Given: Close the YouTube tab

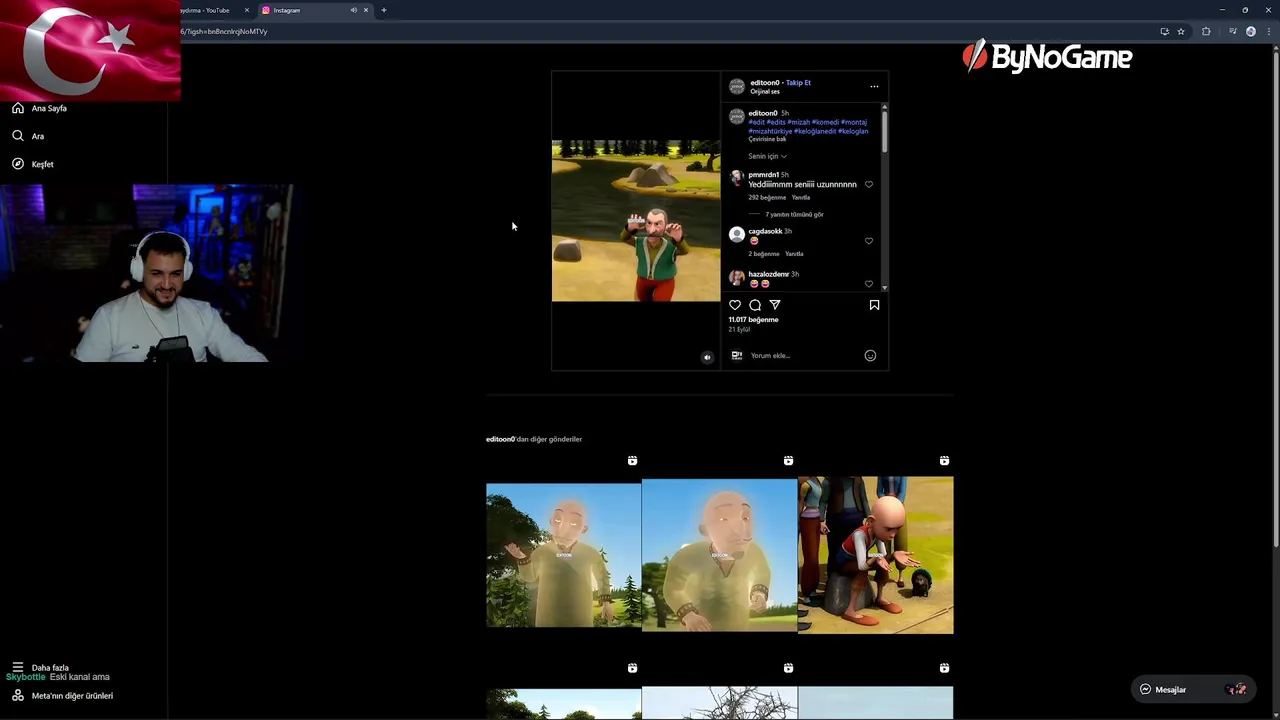Looking at the screenshot, I should click(x=246, y=10).
